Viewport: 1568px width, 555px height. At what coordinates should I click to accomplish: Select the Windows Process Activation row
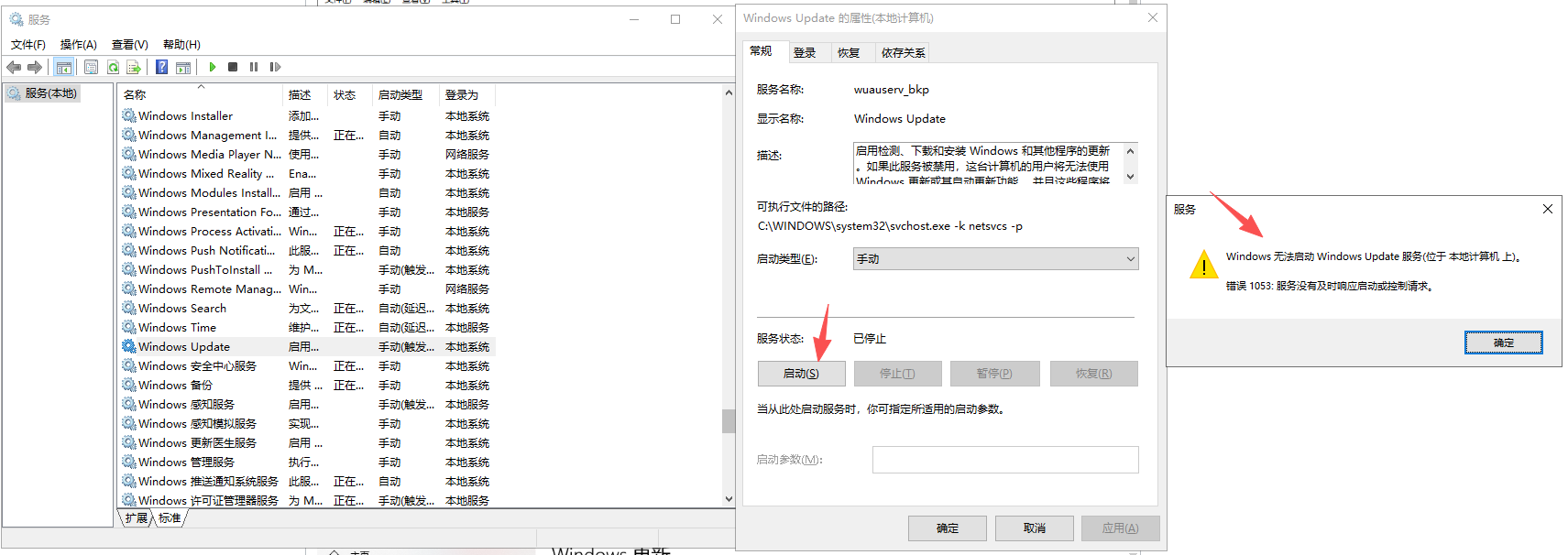pyautogui.click(x=308, y=231)
